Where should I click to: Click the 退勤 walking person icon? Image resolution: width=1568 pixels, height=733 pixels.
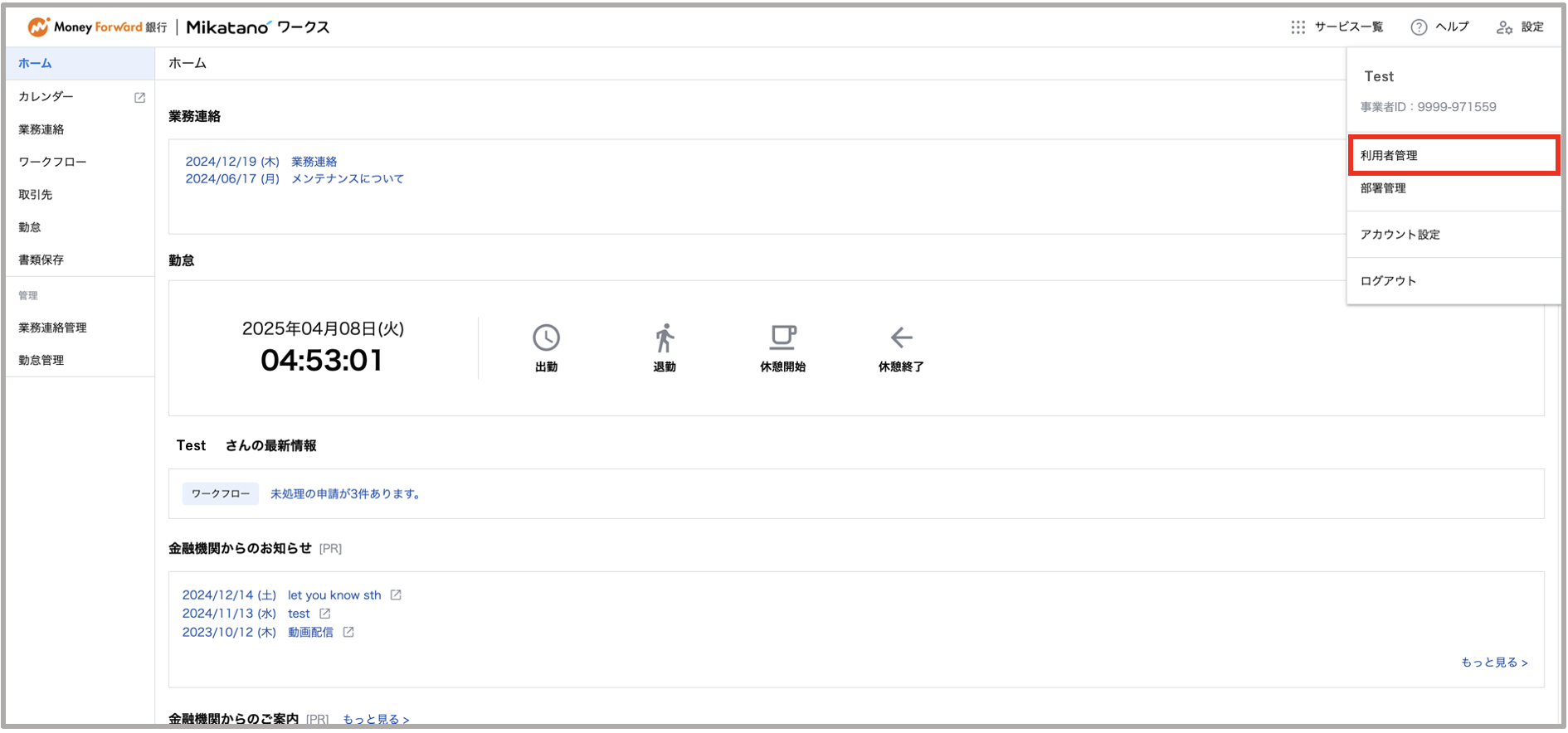point(665,337)
